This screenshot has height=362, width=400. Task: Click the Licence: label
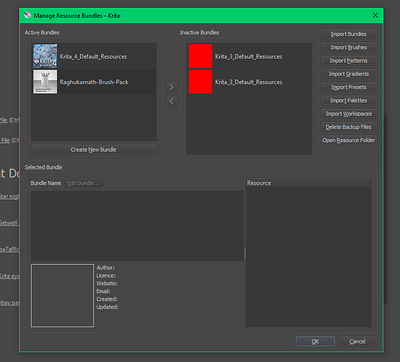point(106,276)
